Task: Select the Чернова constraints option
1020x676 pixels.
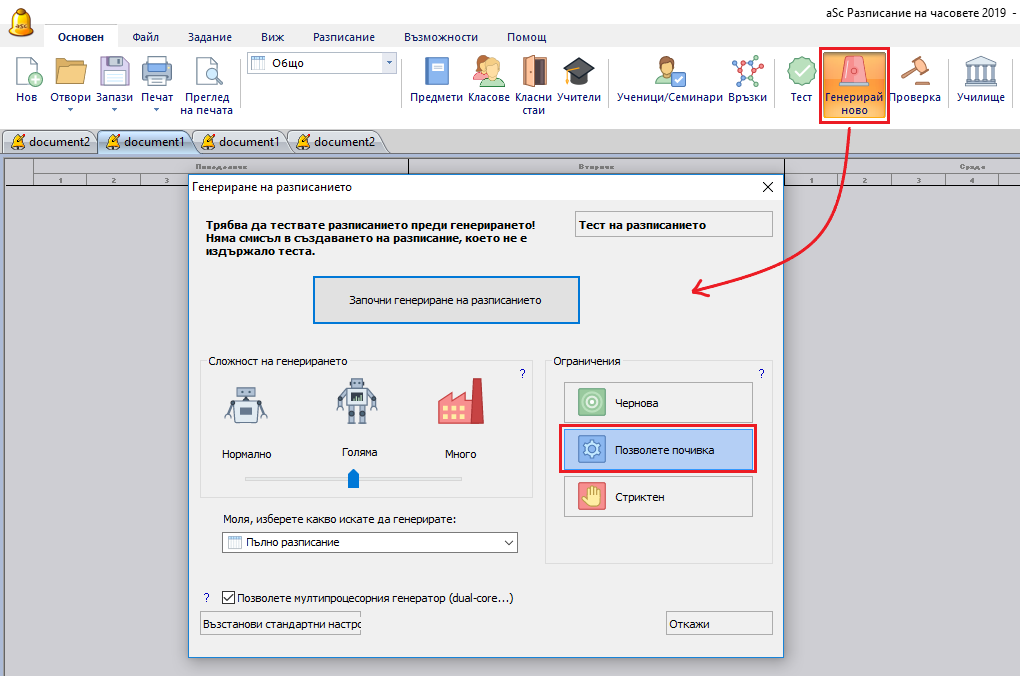Action: pos(658,402)
